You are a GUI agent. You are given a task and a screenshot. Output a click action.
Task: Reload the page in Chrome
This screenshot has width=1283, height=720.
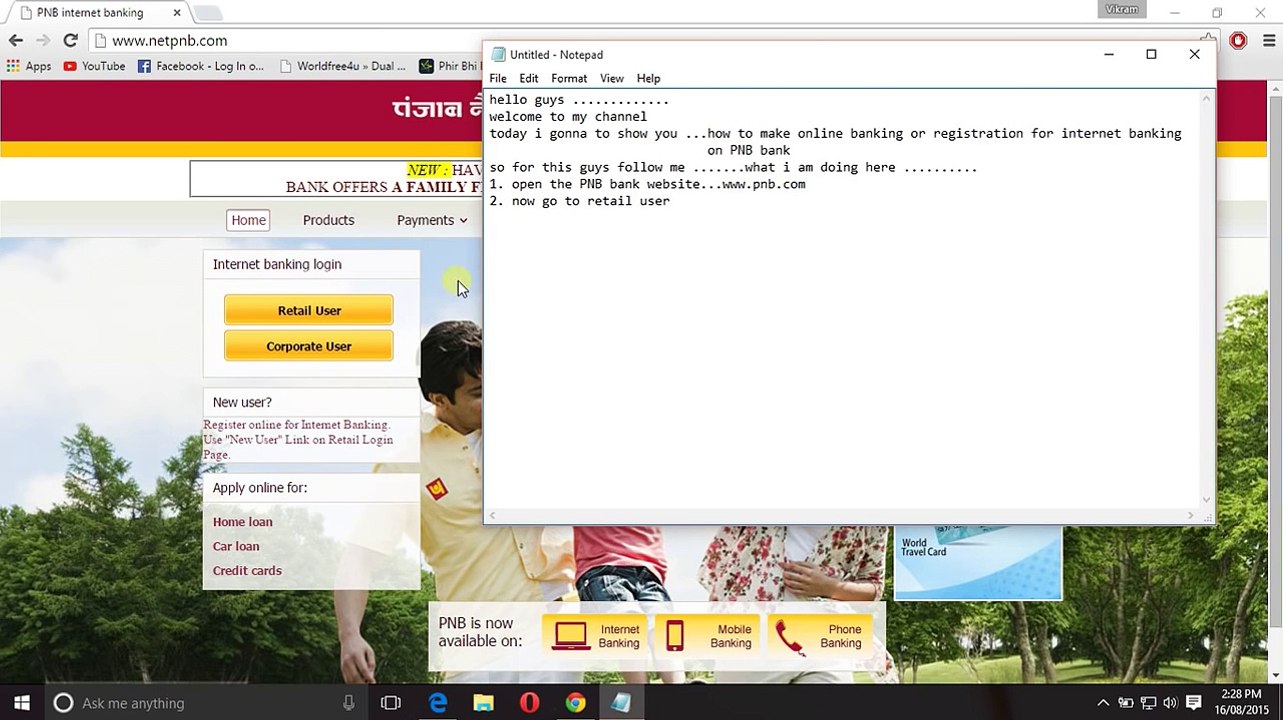click(70, 41)
